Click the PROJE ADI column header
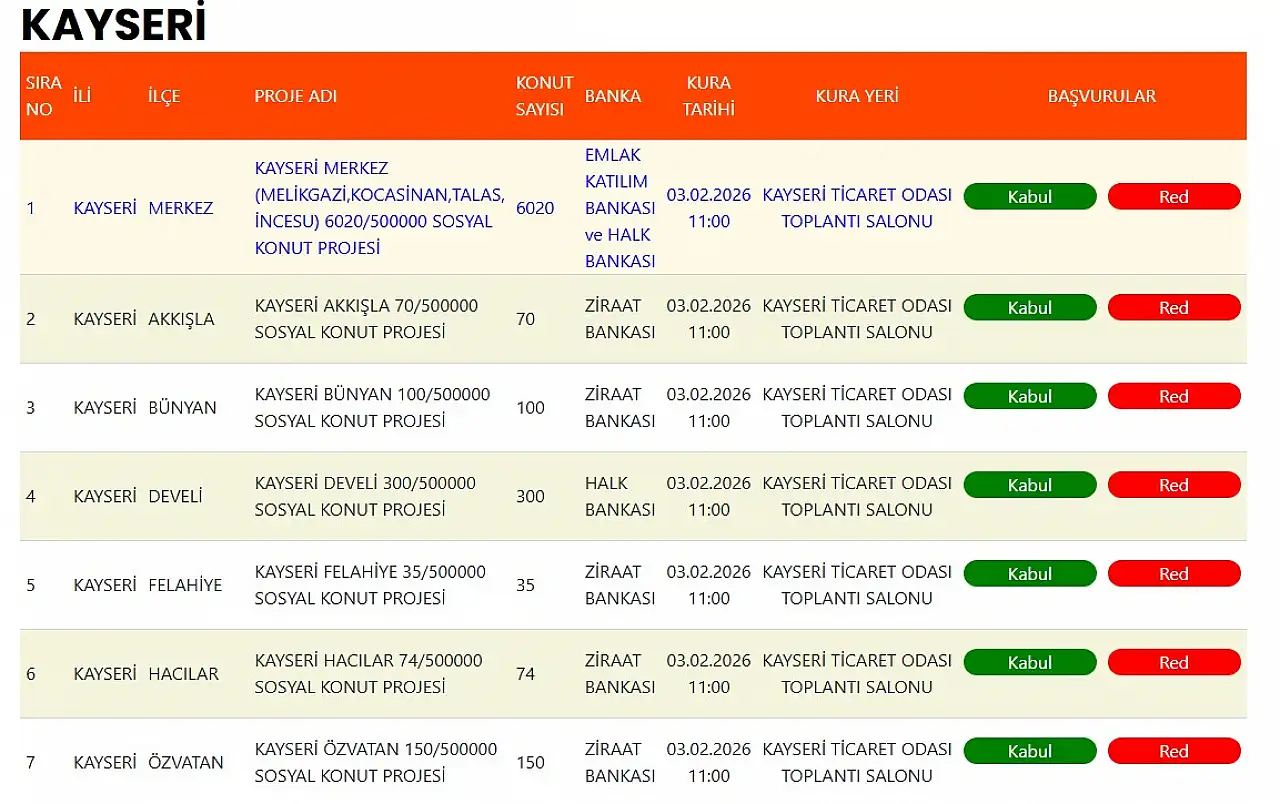This screenshot has width=1280, height=804. pyautogui.click(x=295, y=96)
